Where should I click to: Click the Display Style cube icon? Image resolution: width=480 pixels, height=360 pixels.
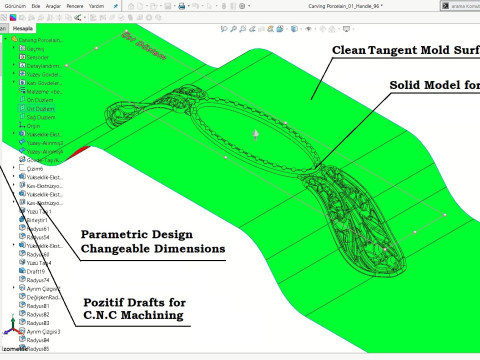(x=294, y=29)
